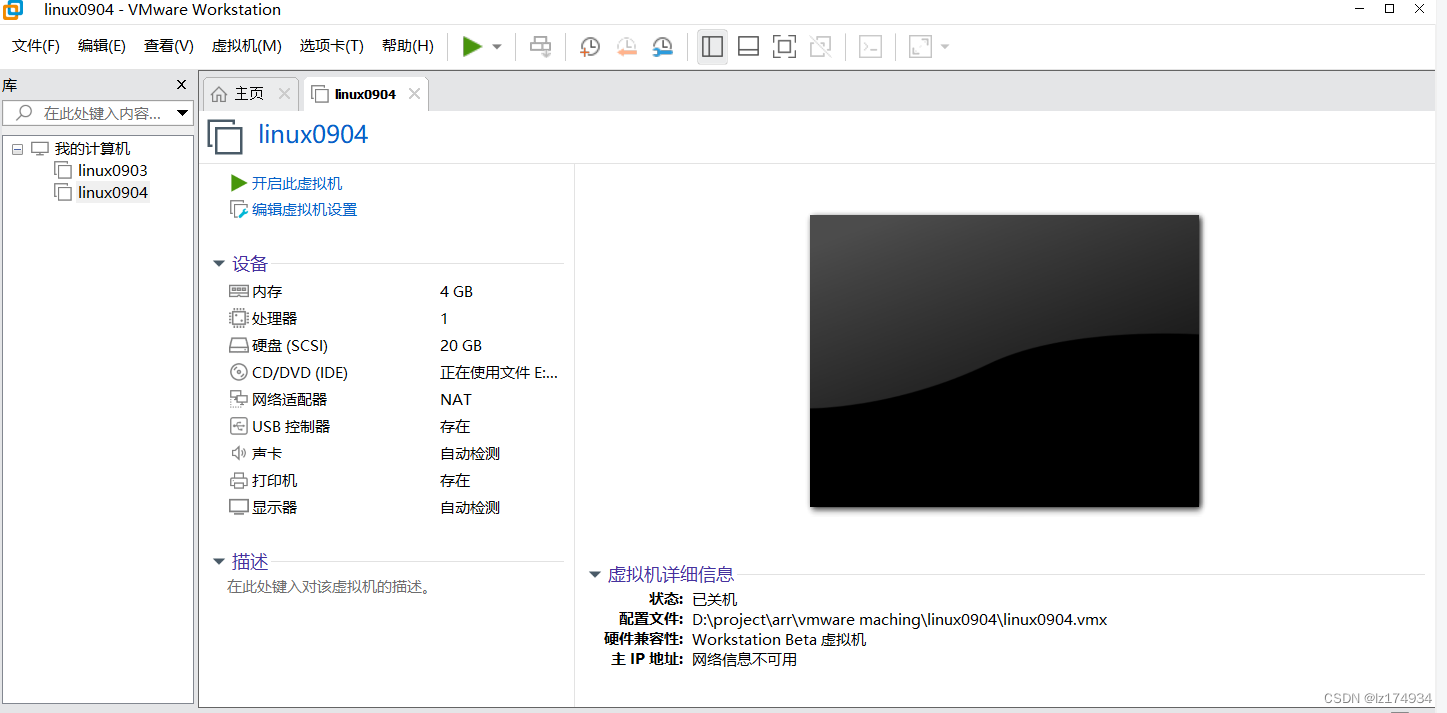This screenshot has height=713, width=1447.
Task: Click the VMware Workstation title bar logo
Action: [13, 9]
